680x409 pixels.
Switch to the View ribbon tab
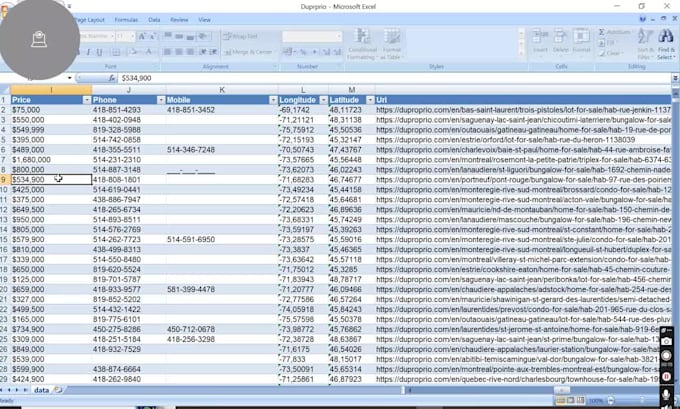pos(204,20)
